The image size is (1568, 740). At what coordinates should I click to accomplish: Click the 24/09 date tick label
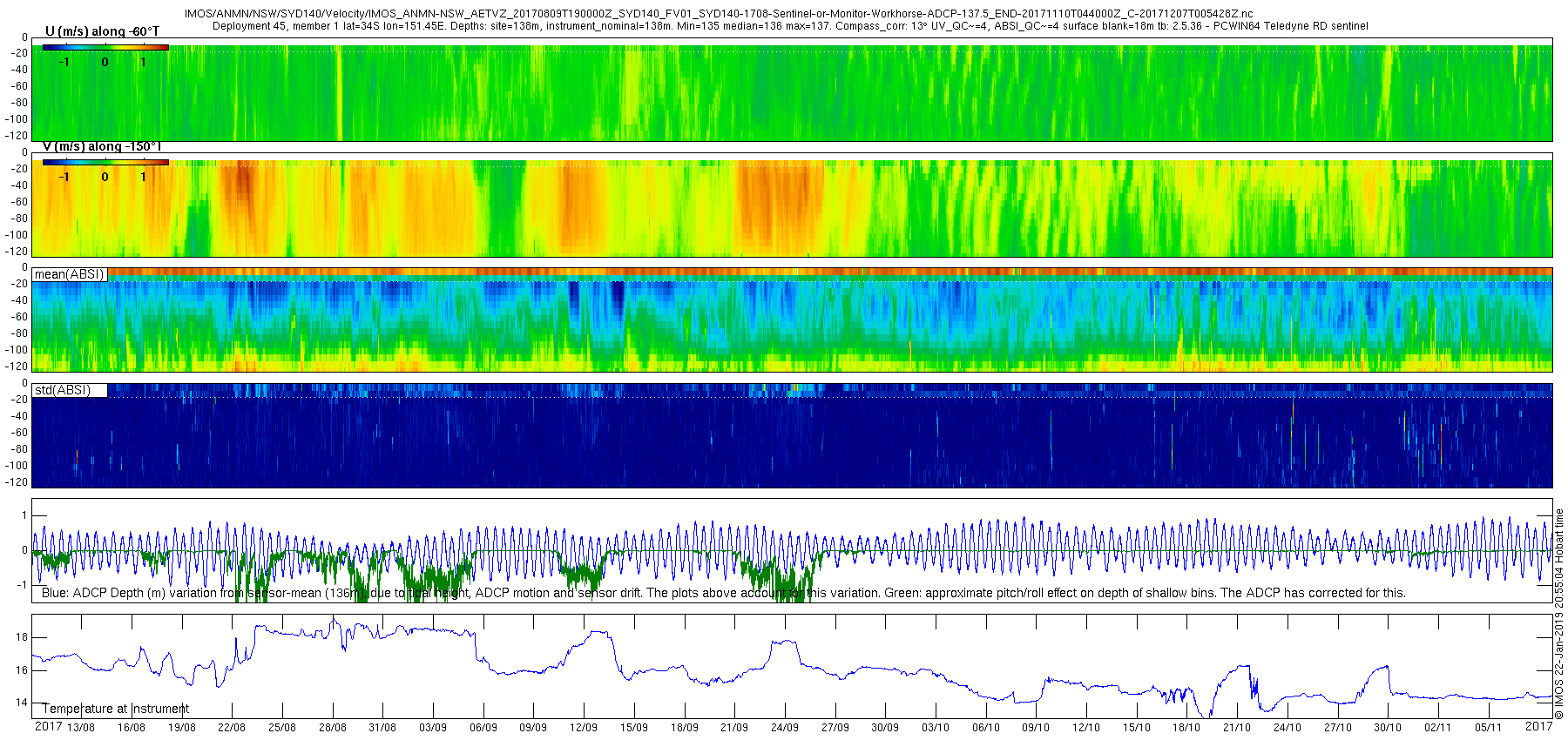(785, 727)
